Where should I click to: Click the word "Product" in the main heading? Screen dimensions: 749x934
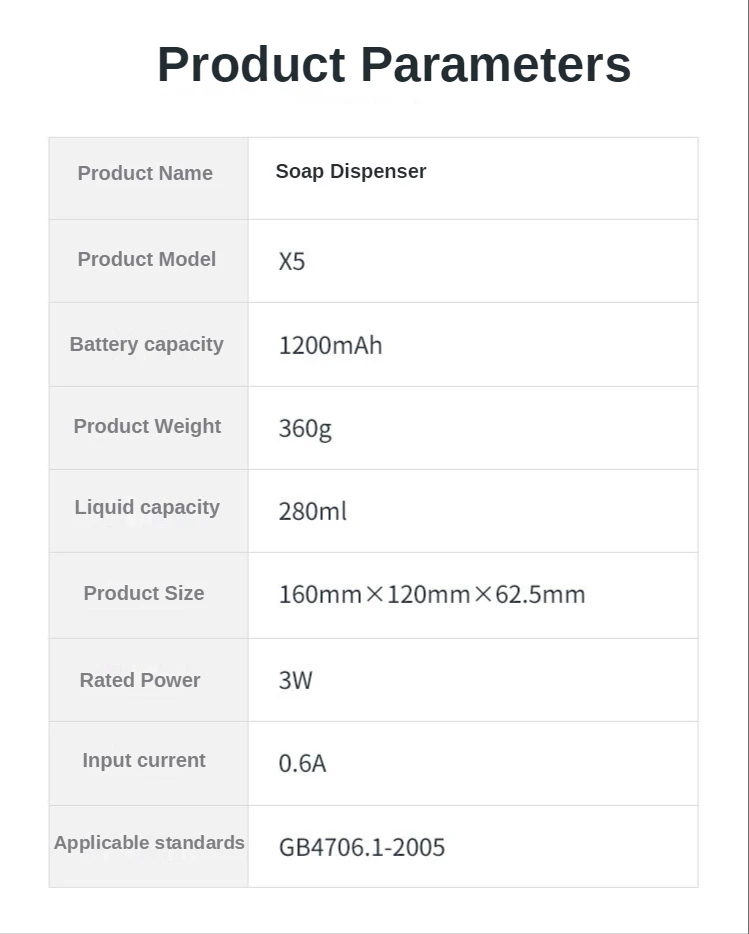coord(250,64)
